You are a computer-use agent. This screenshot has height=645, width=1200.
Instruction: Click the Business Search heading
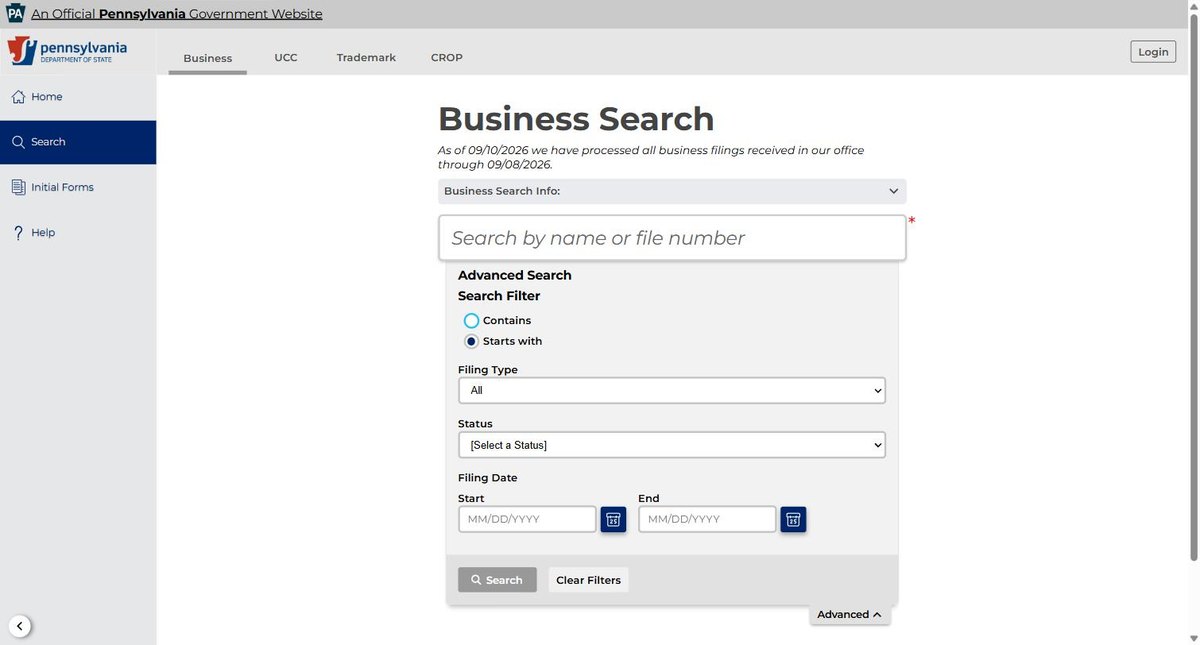[576, 119]
